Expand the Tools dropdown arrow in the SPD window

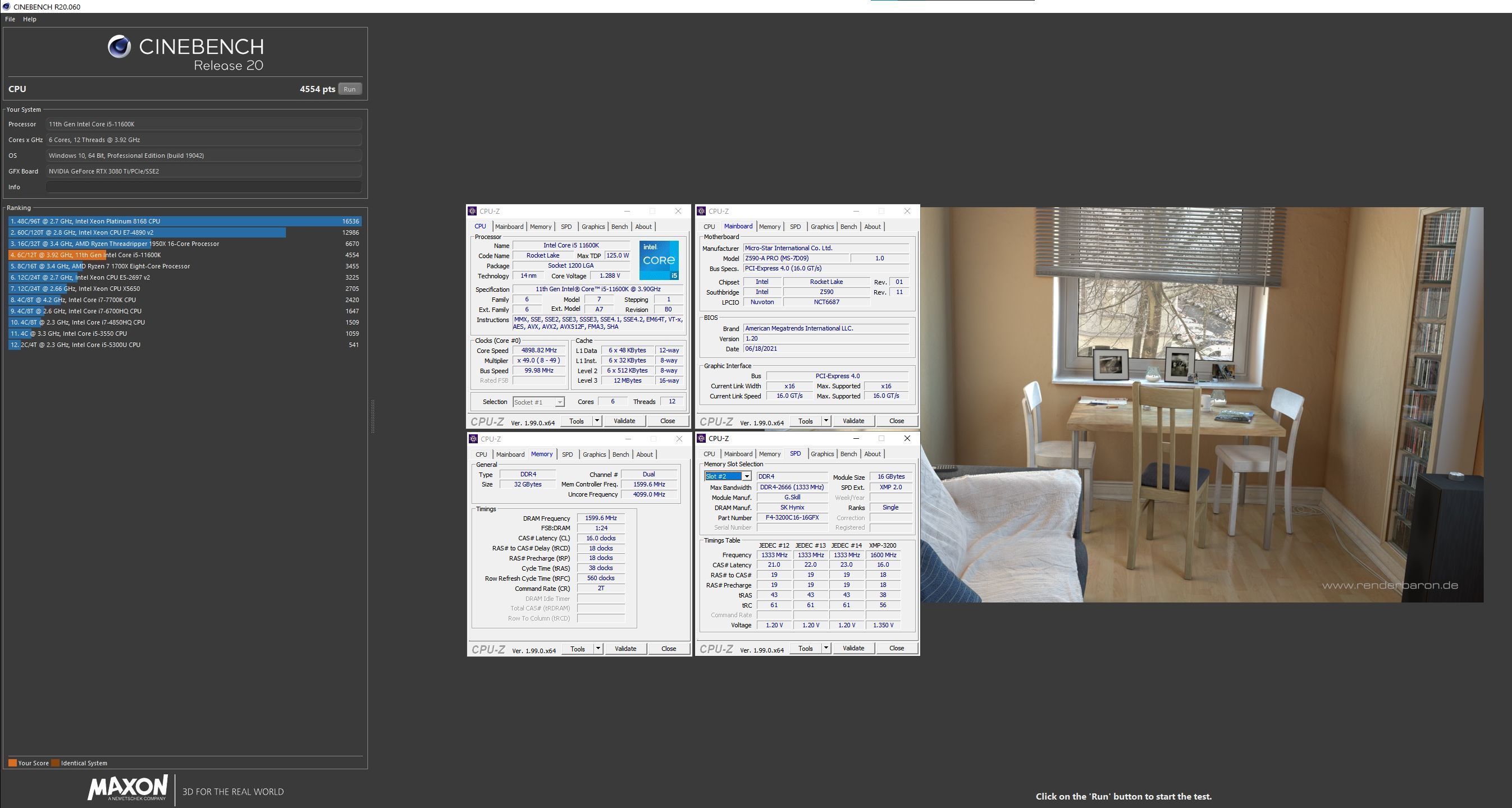[826, 648]
